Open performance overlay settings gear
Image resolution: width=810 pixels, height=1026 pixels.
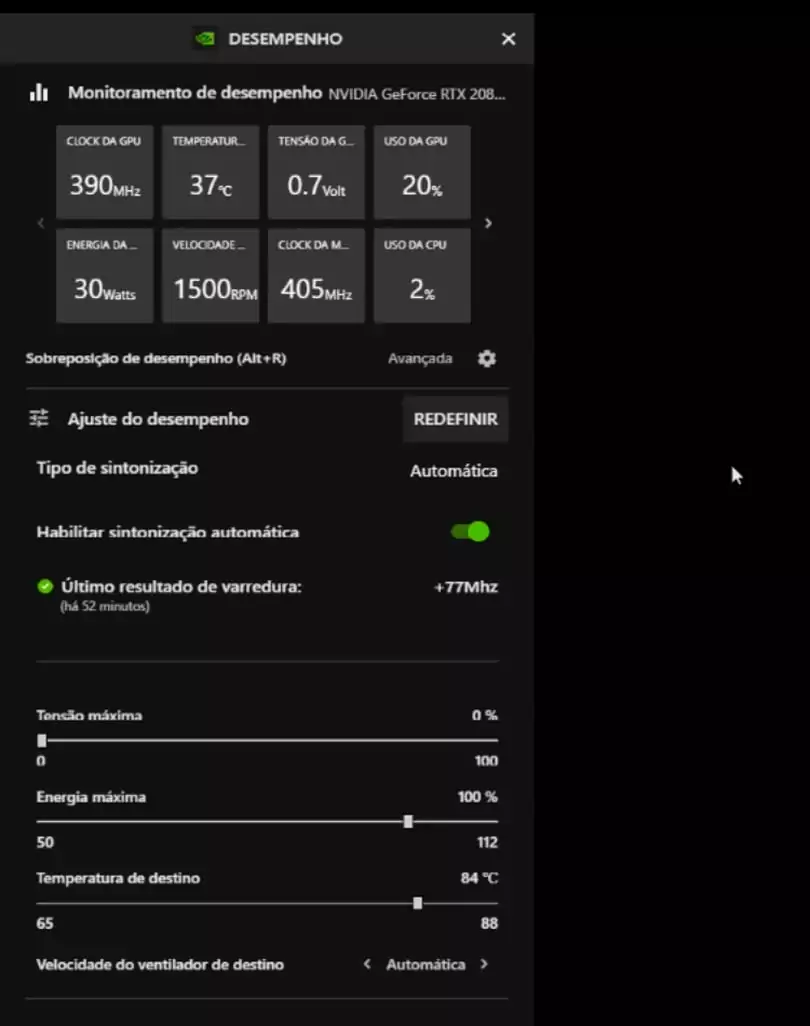click(x=487, y=358)
